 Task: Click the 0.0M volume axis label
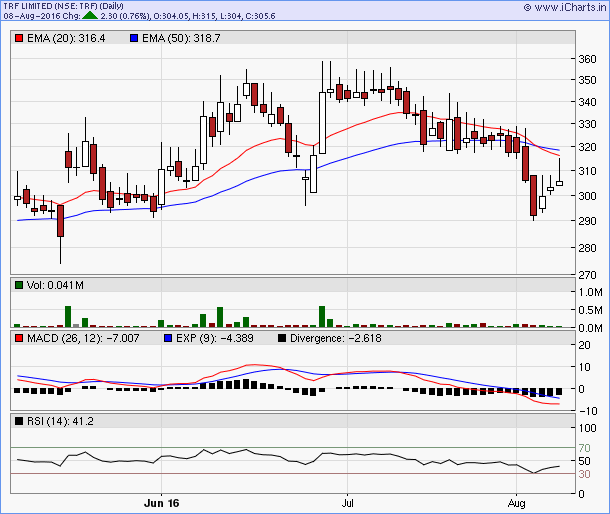pos(591,328)
